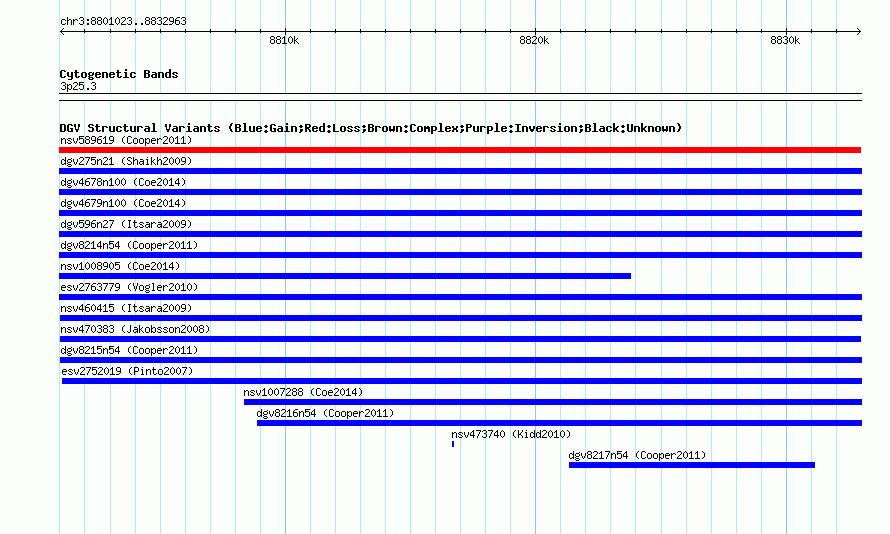Click the blue nsv1007288 gain bar
This screenshot has height=534, width=890.
(553, 402)
